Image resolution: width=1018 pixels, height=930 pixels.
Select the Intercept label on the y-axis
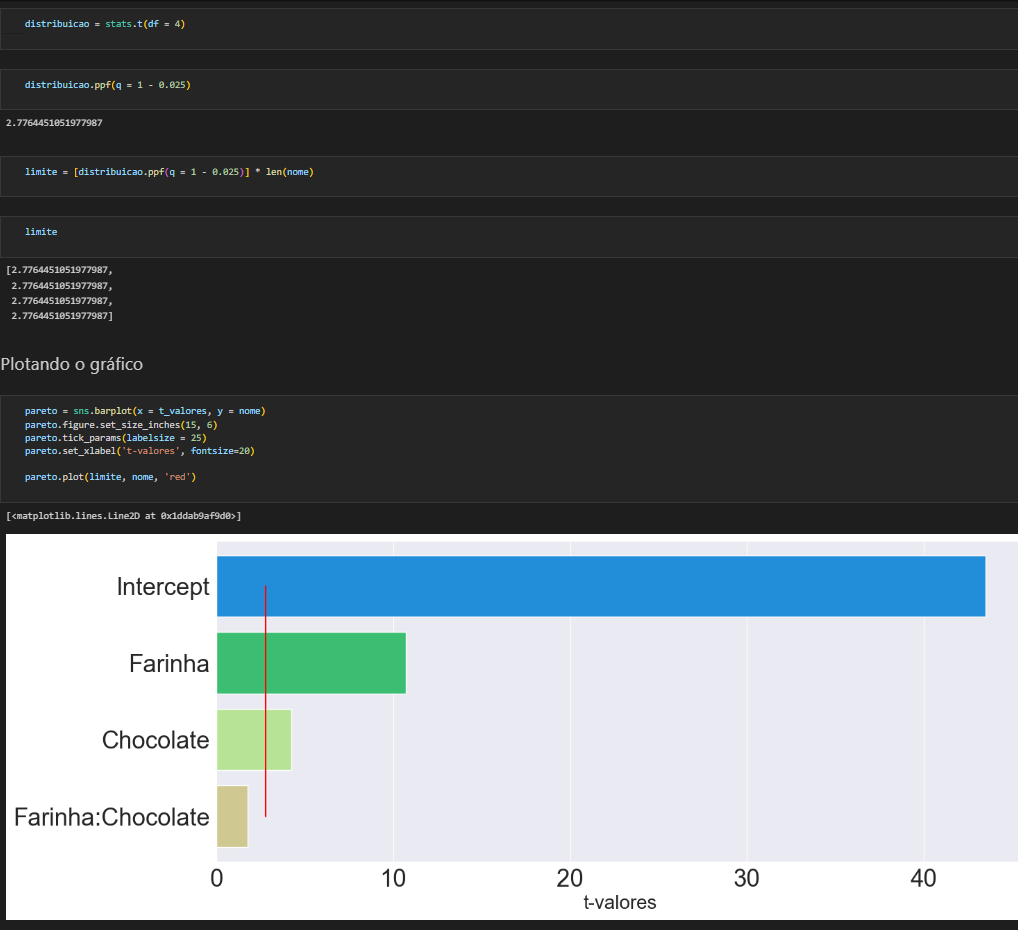coord(163,586)
